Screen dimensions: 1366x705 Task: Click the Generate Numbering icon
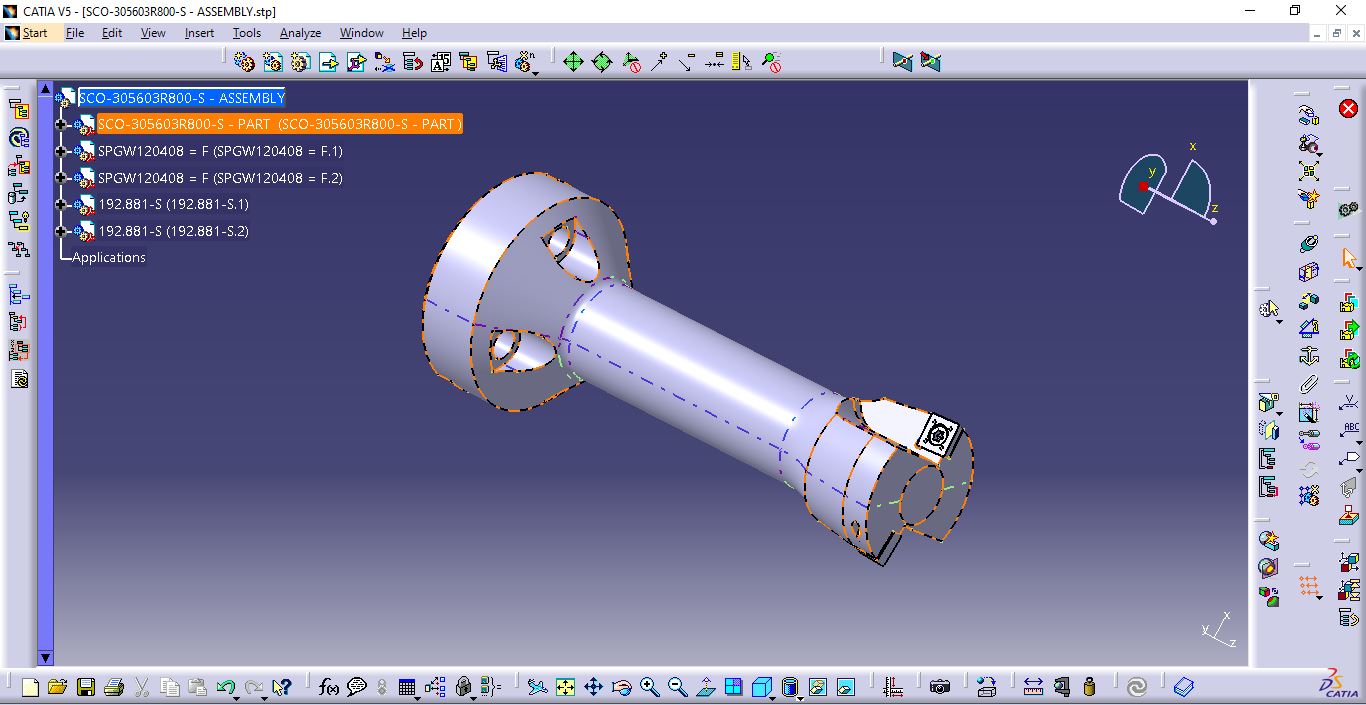pos(441,62)
